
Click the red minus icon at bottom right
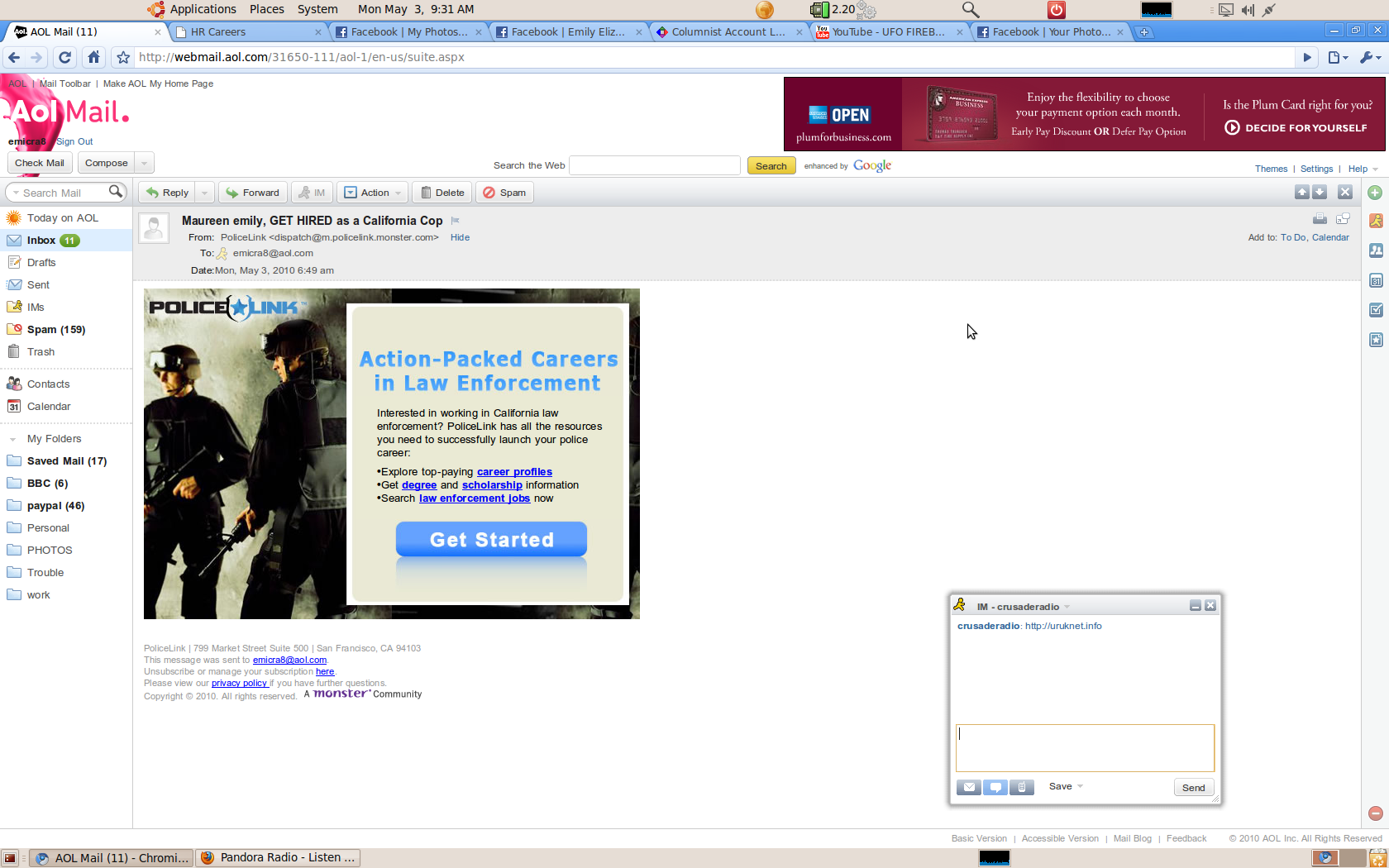coord(1376,813)
